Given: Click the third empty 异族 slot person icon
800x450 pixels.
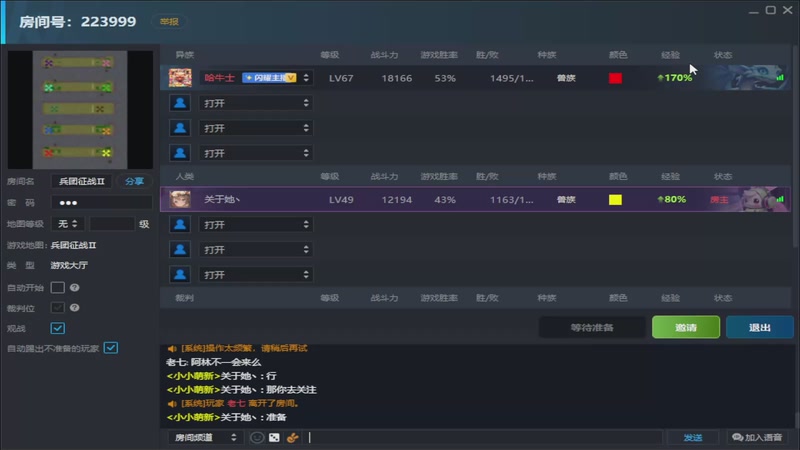Looking at the screenshot, I should point(180,153).
